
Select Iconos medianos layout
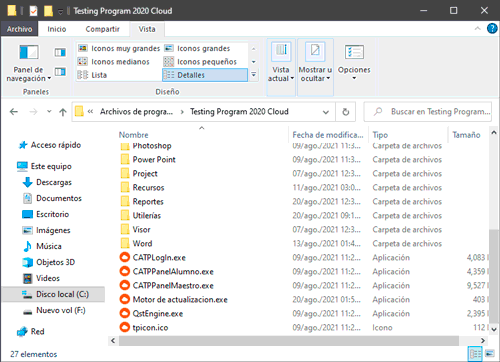click(114, 62)
